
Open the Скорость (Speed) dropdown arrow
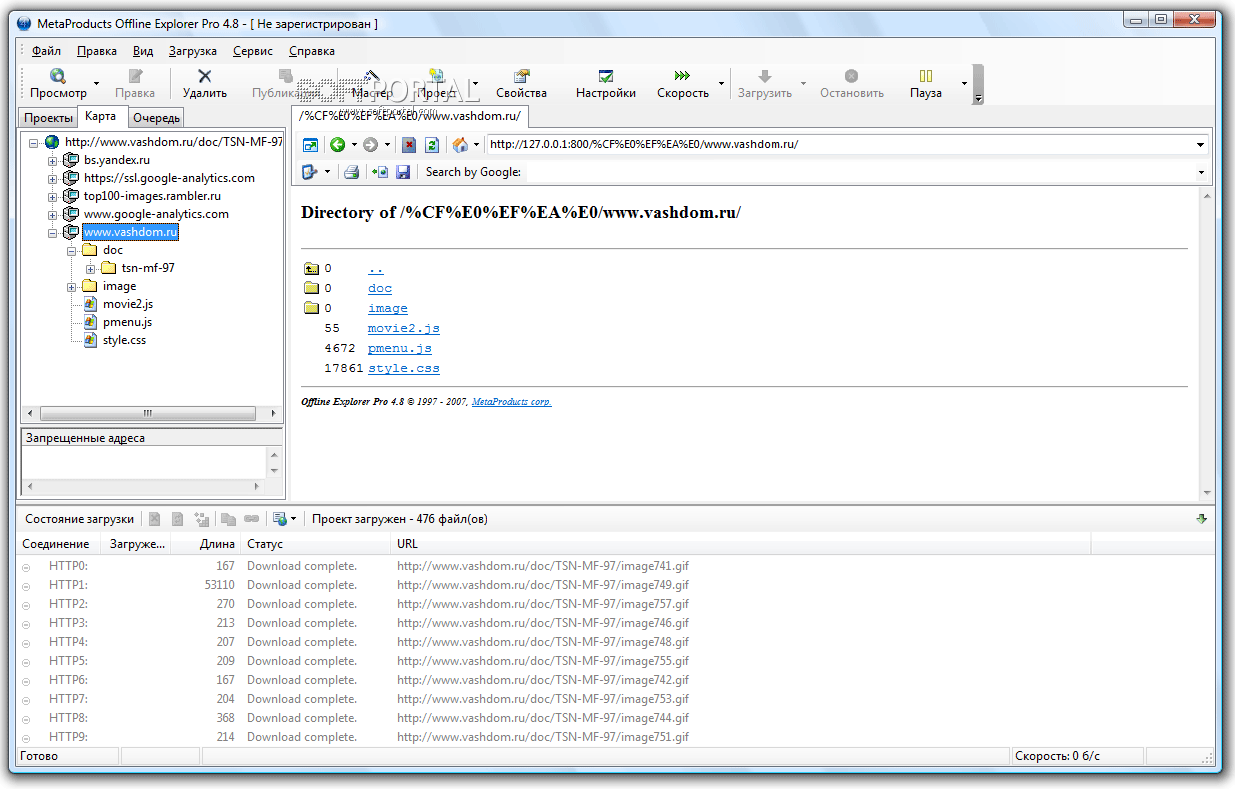(721, 84)
